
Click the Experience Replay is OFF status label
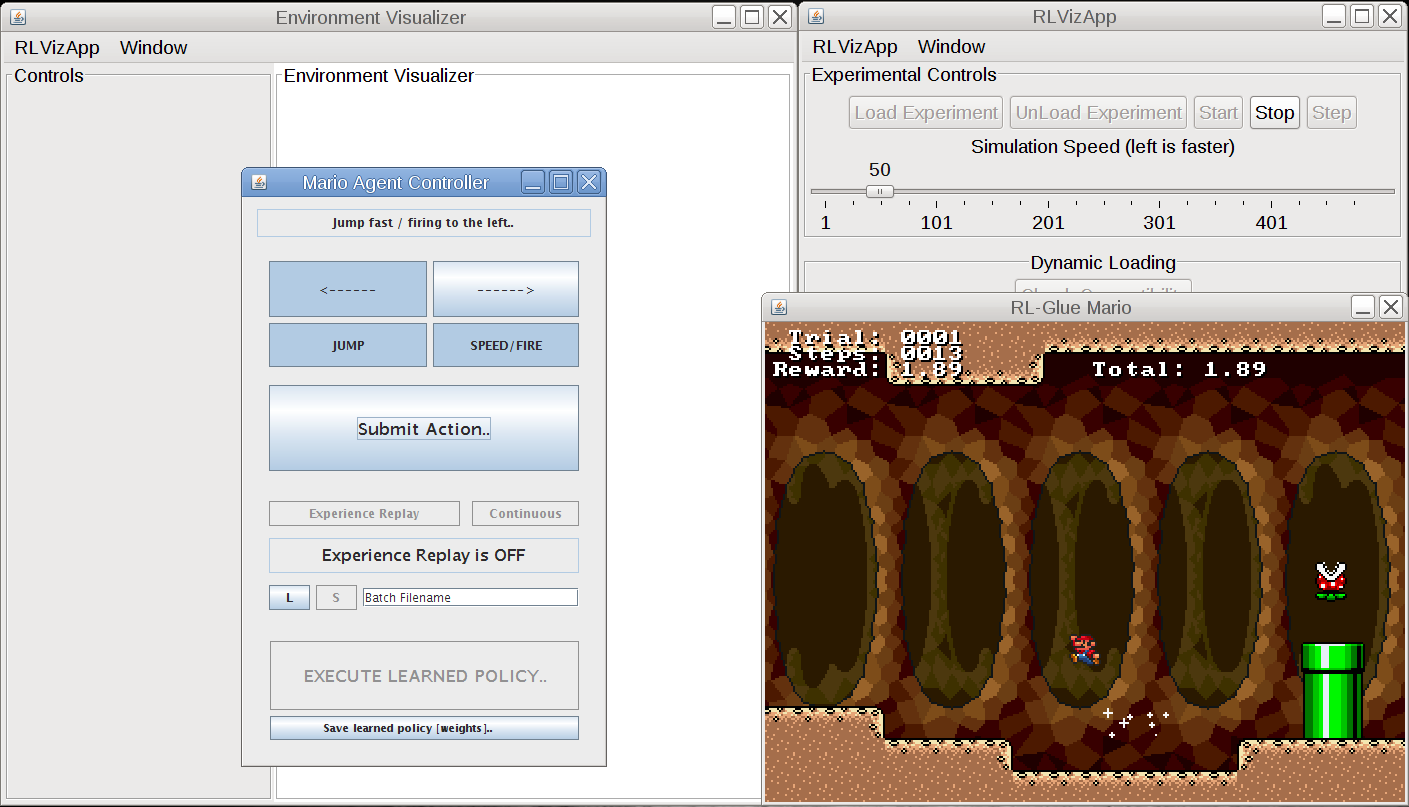click(423, 555)
